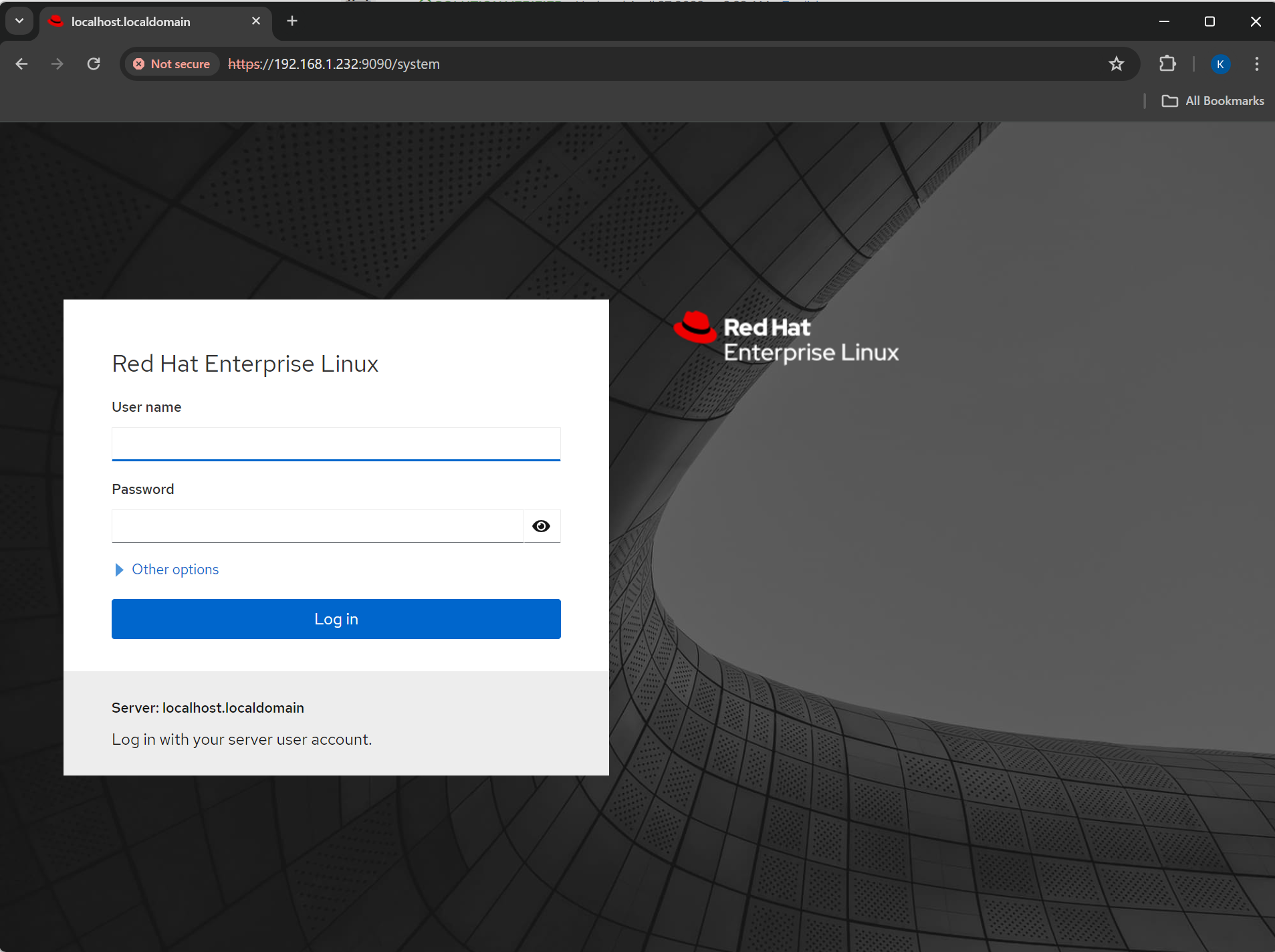Go back using browser back arrow
Screen dimensions: 1275x952
[x=21, y=64]
